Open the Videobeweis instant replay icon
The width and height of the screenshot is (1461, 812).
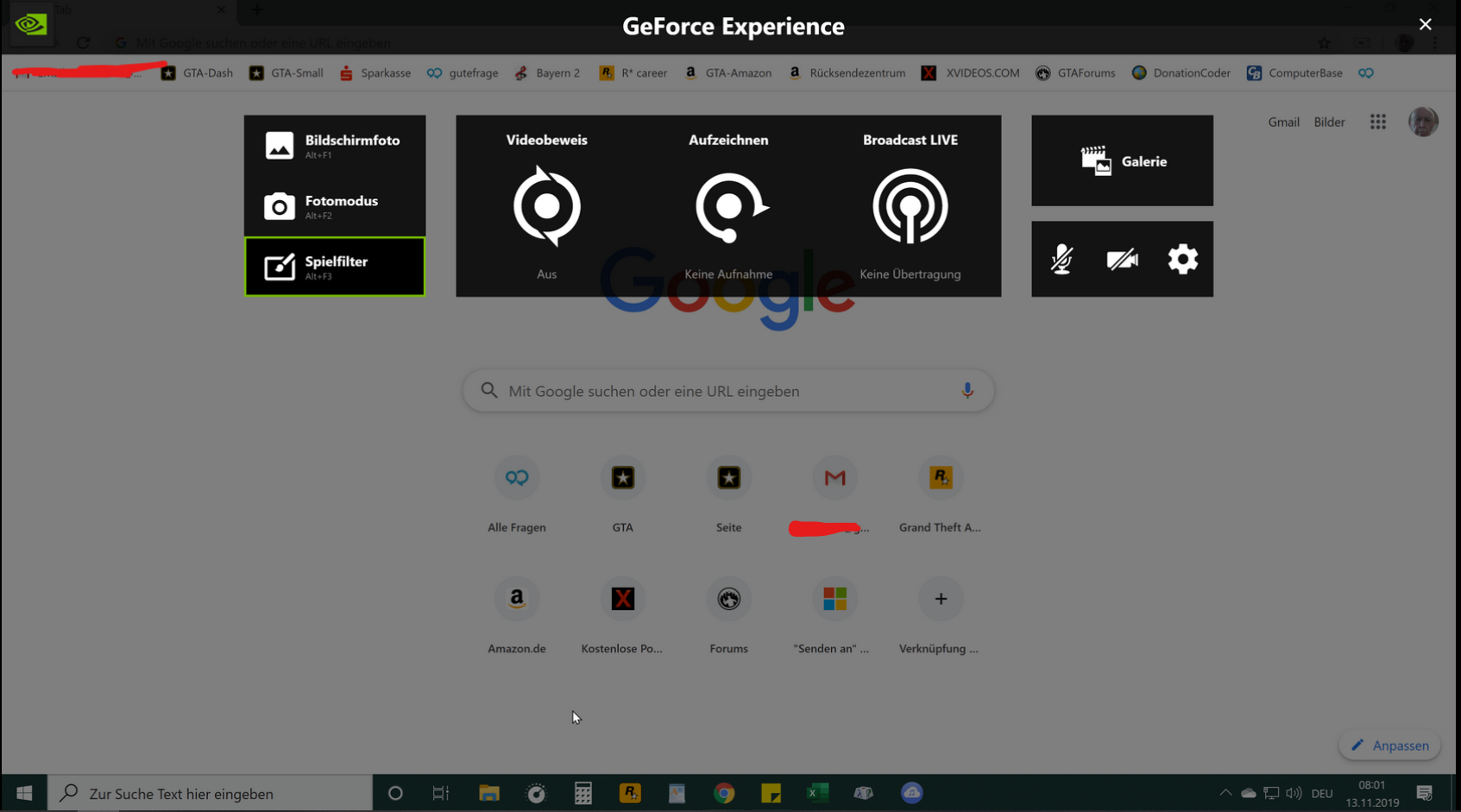point(546,206)
